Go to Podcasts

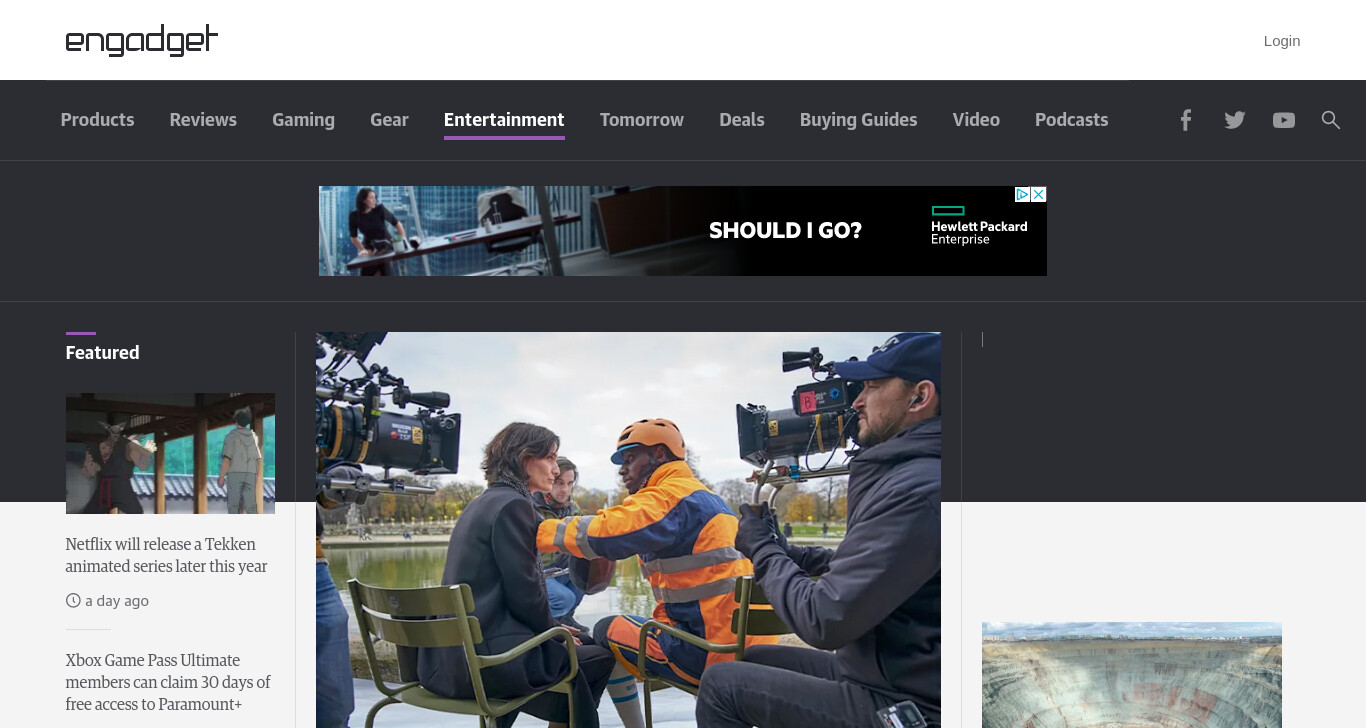tap(1071, 120)
